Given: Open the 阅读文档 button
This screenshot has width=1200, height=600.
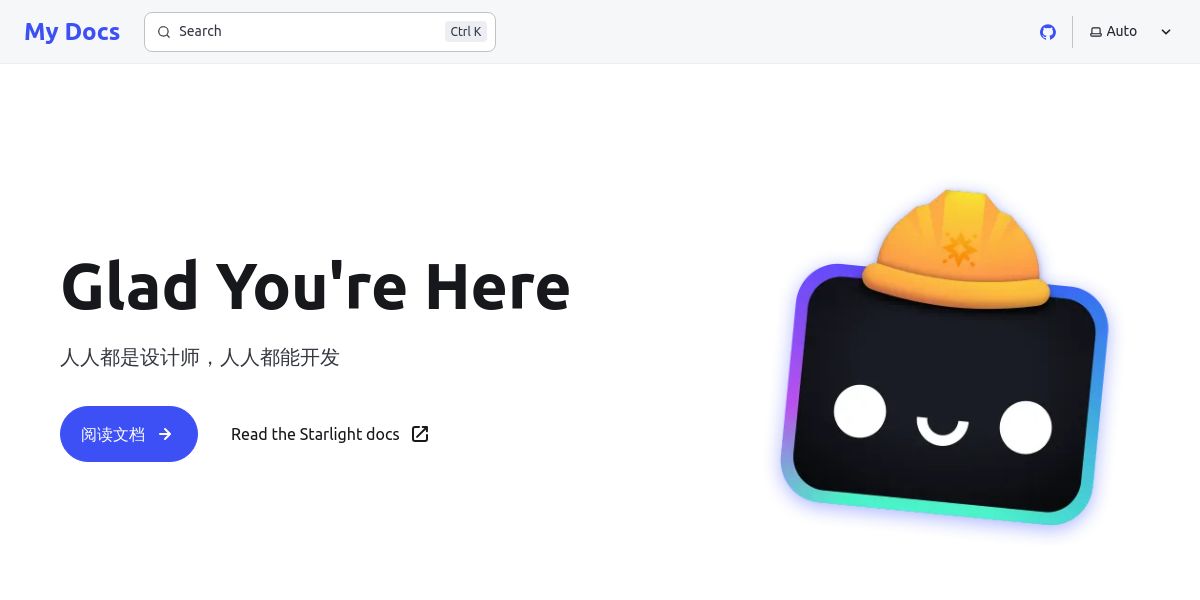Looking at the screenshot, I should [129, 434].
